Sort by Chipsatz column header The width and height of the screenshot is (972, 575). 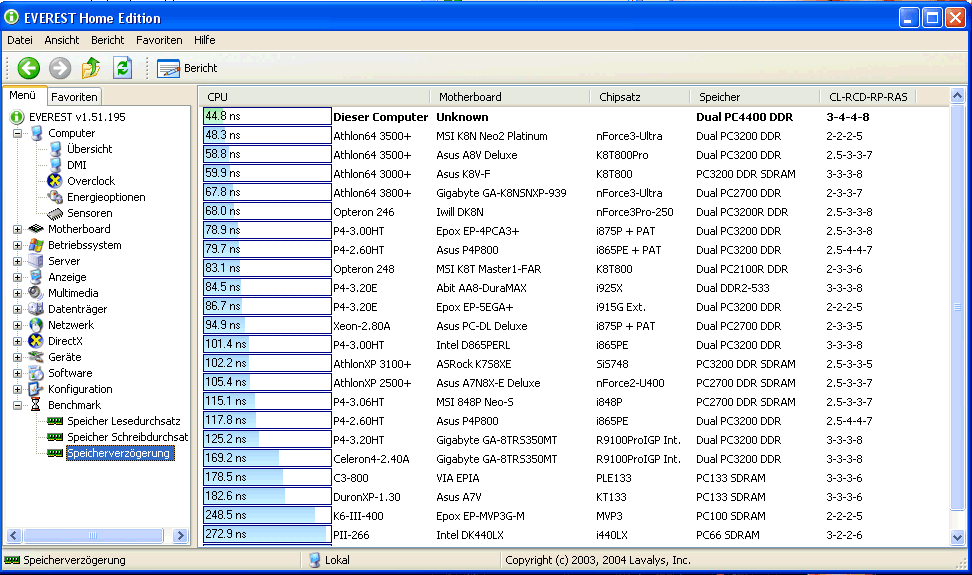[x=639, y=97]
